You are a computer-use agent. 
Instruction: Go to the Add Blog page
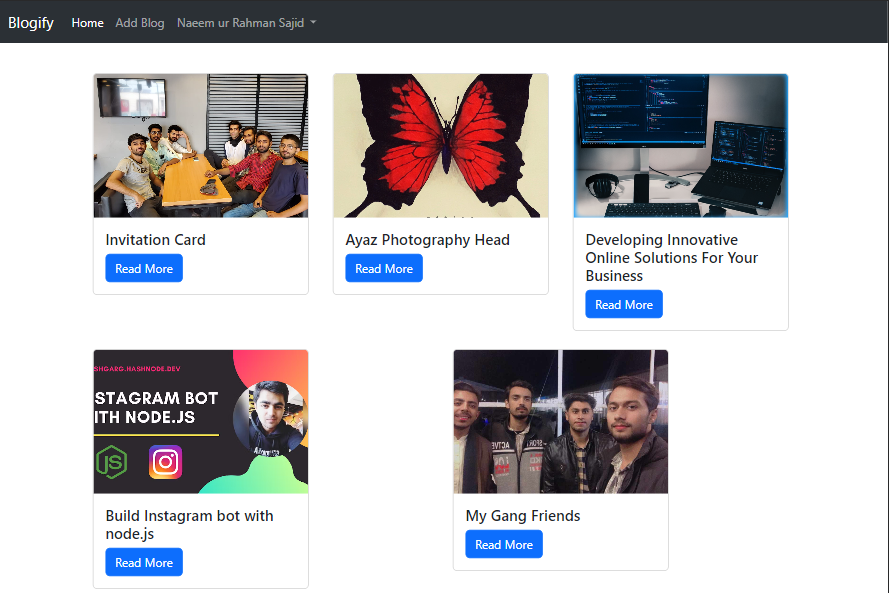pos(140,23)
